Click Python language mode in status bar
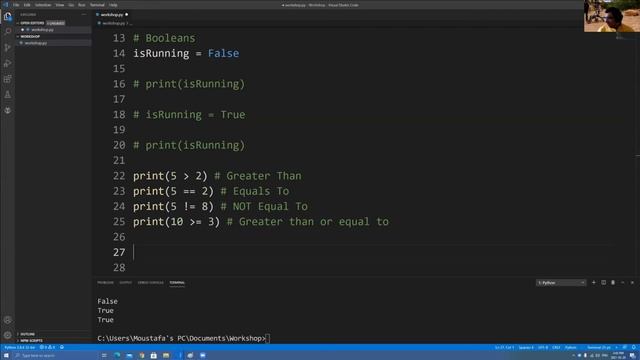This screenshot has height=360, width=640. 571,347
